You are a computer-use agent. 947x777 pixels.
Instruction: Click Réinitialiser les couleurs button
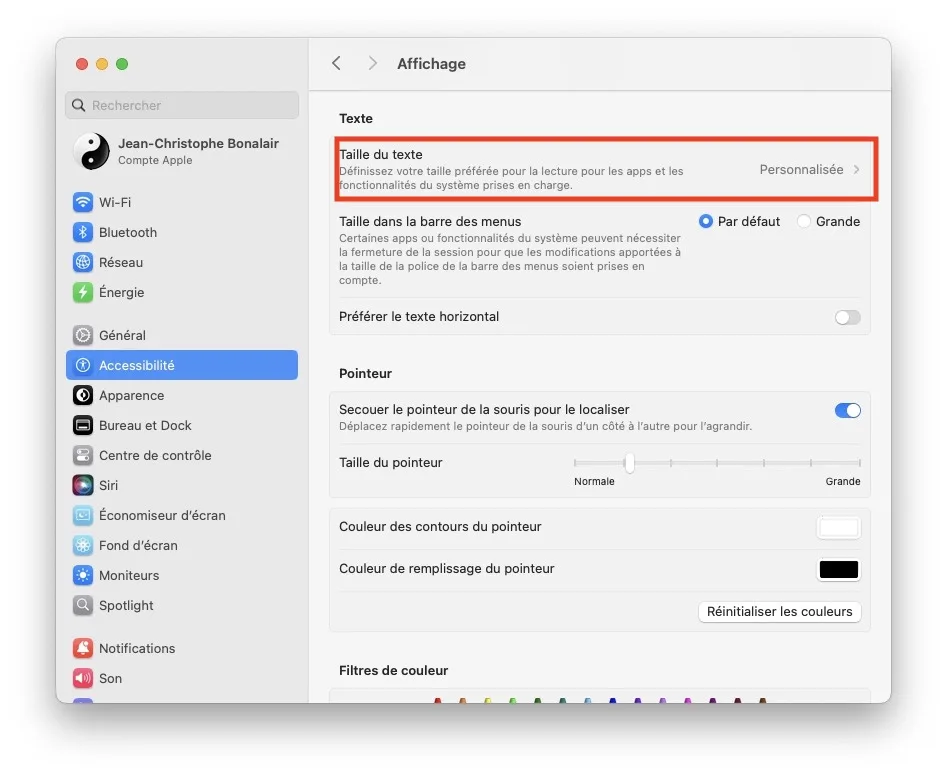click(779, 611)
